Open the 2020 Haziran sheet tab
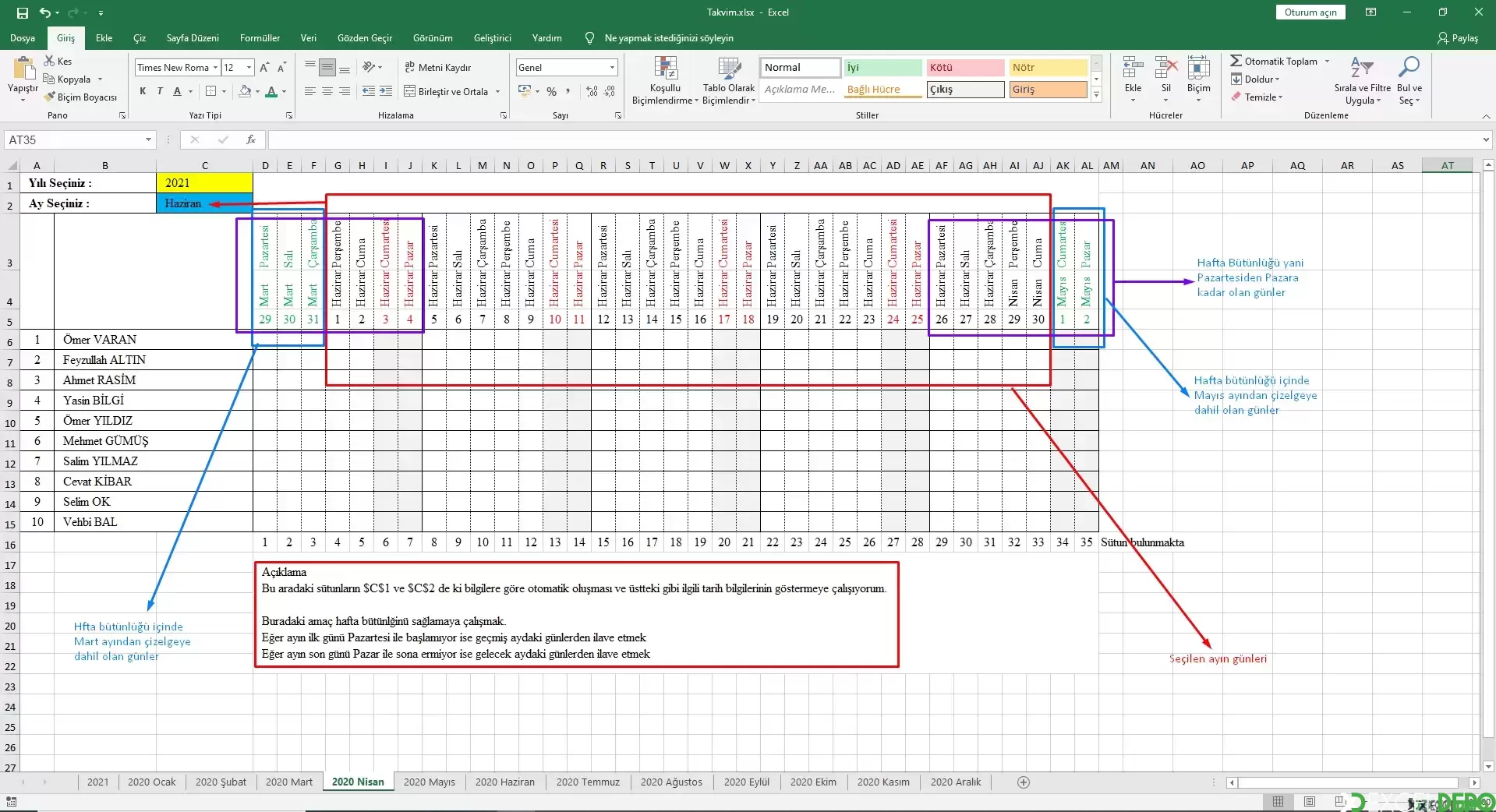 pos(505,782)
